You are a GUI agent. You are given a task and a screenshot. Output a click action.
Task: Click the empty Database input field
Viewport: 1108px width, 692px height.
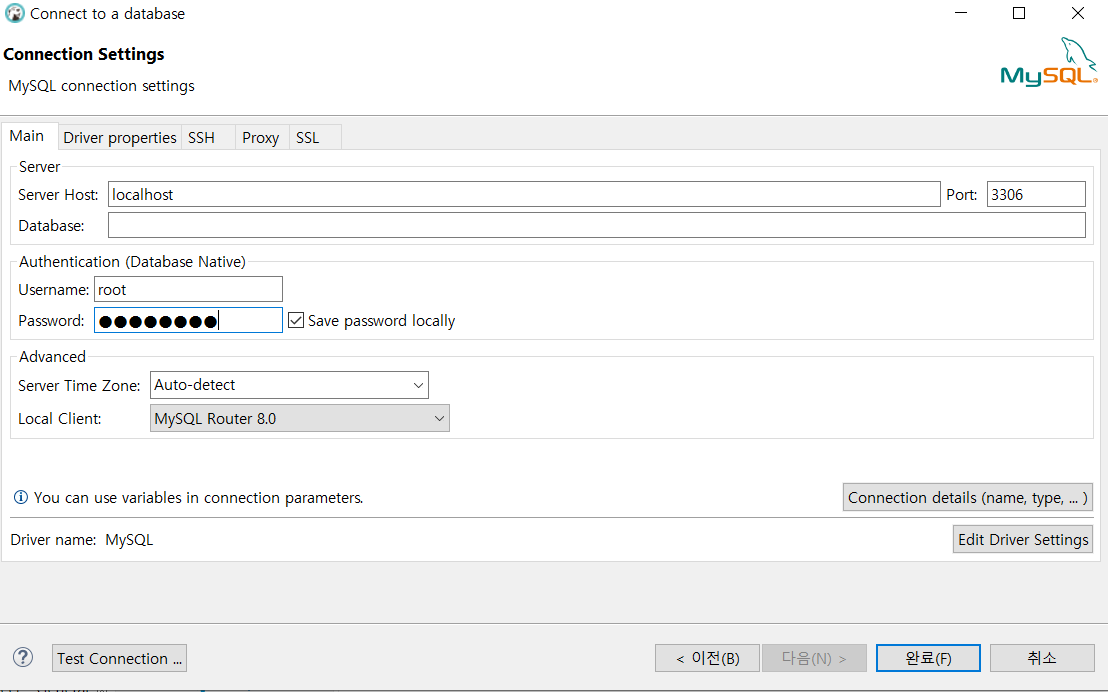[x=596, y=225]
